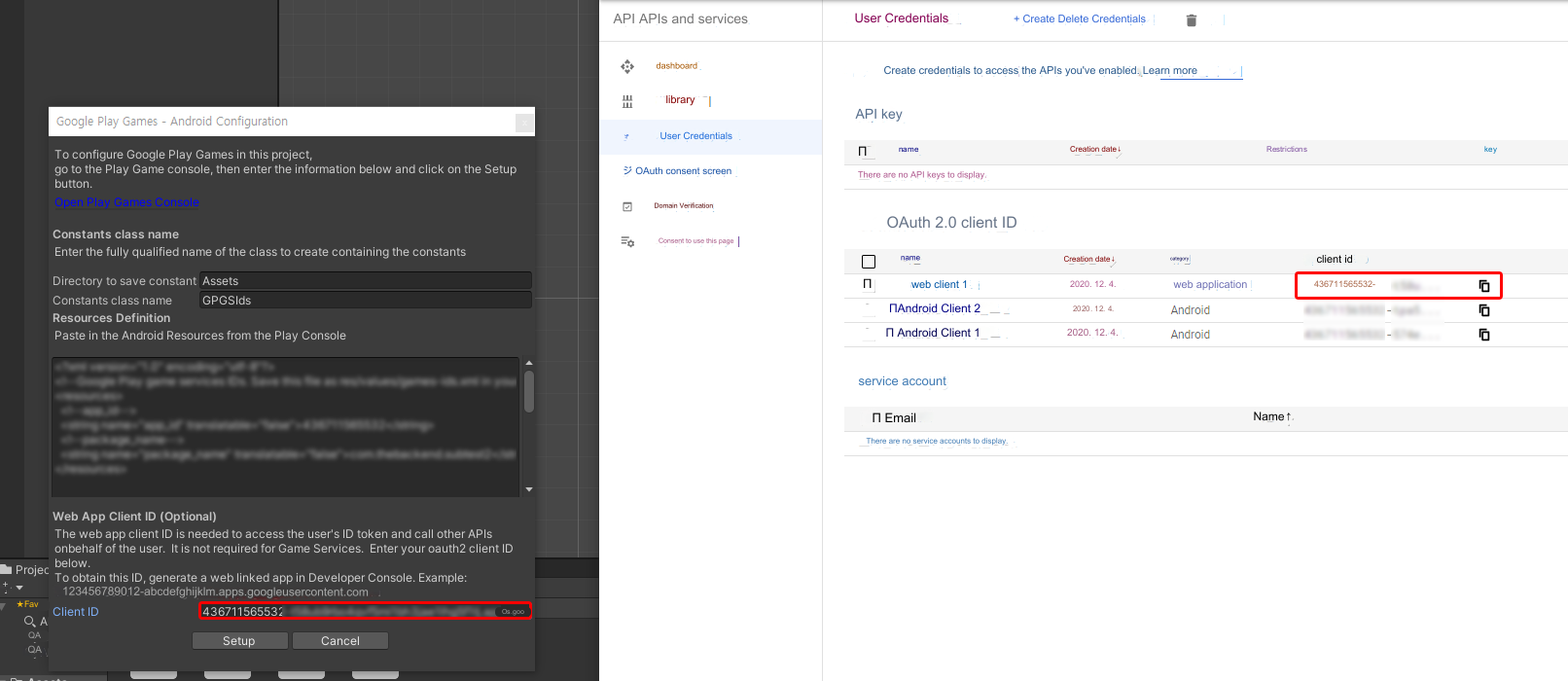This screenshot has width=1568, height=681.
Task: Click the key icon beside User Credentials
Action: pos(626,136)
